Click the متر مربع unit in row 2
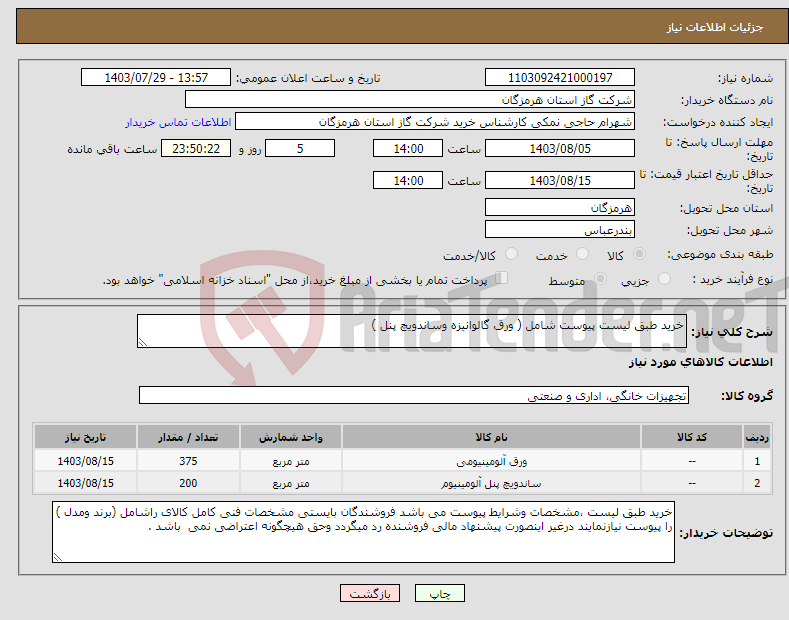Image resolution: width=789 pixels, height=620 pixels. [291, 483]
